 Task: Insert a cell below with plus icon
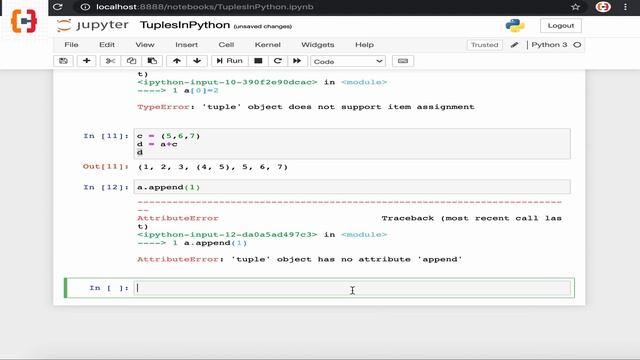(87, 61)
